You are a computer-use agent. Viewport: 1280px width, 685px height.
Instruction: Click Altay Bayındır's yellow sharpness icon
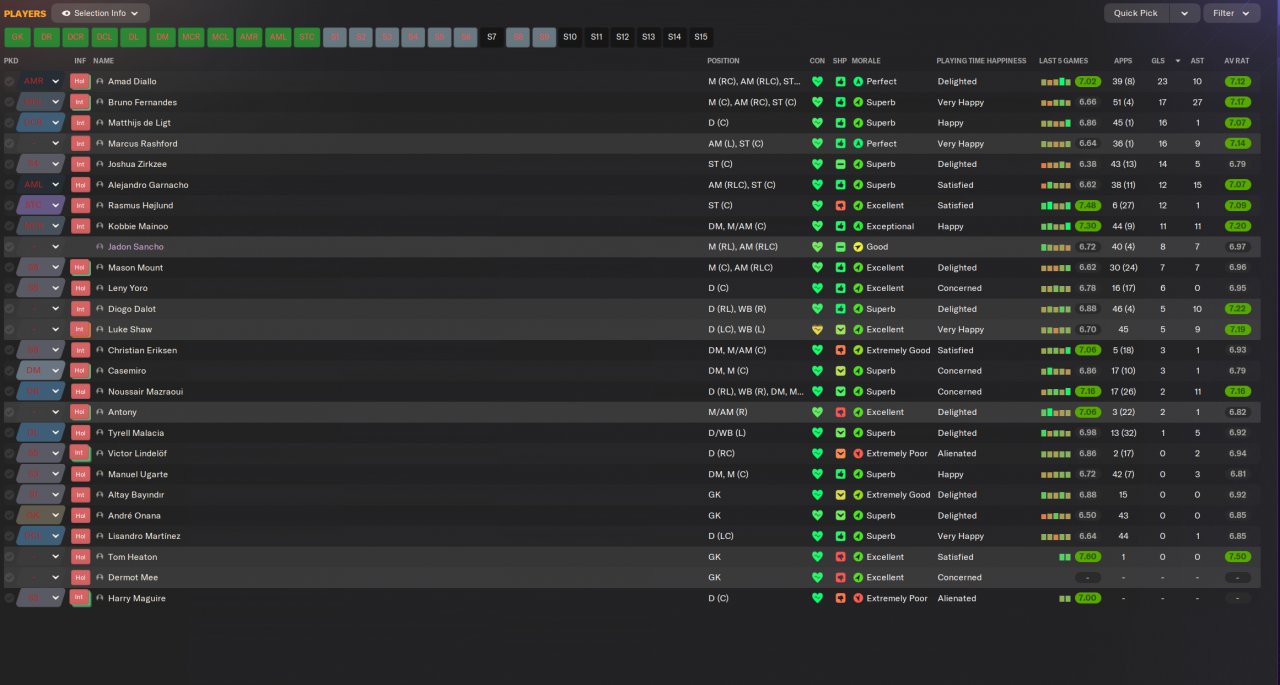[841, 495]
